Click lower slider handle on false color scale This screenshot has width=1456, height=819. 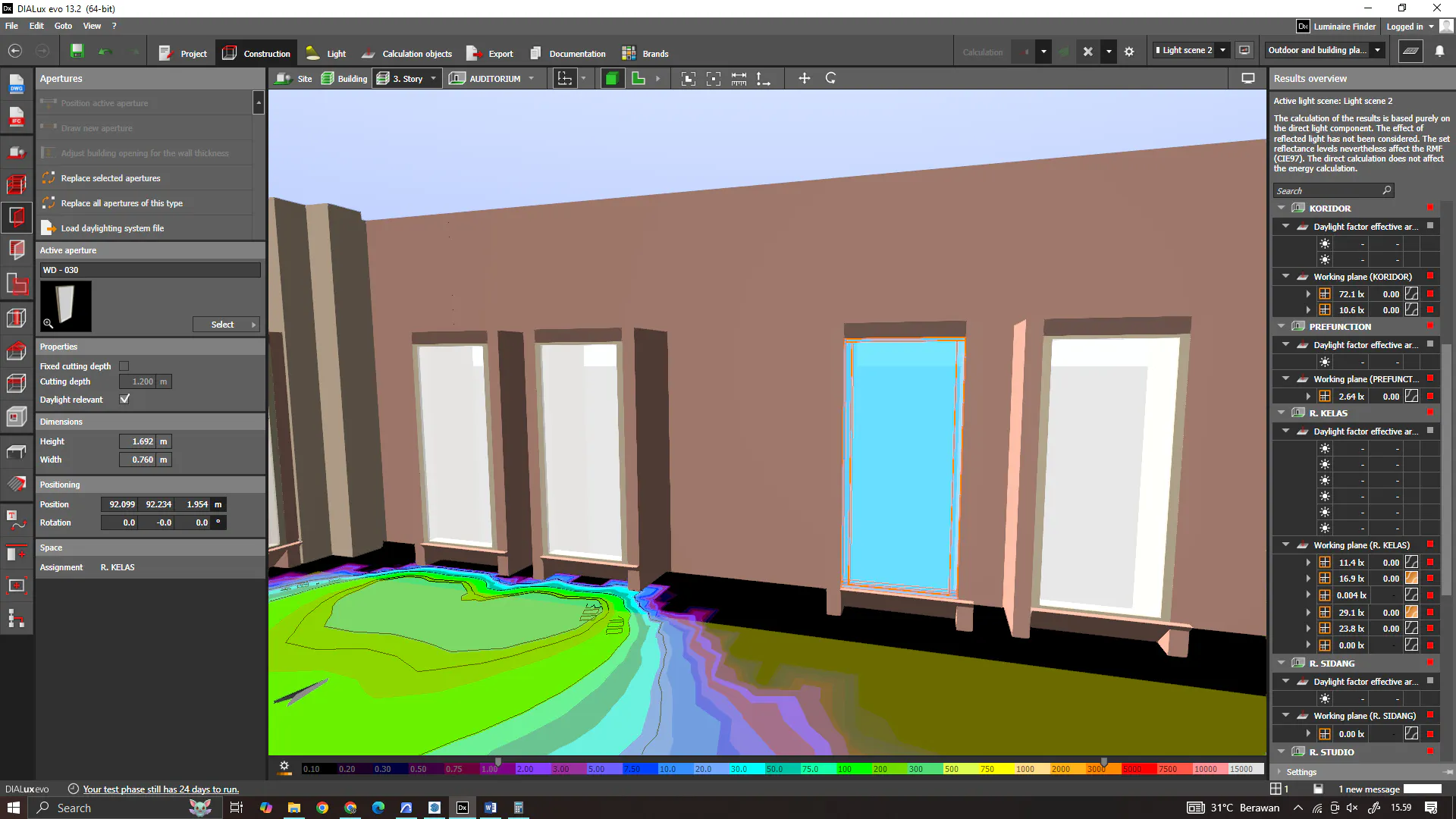click(498, 761)
